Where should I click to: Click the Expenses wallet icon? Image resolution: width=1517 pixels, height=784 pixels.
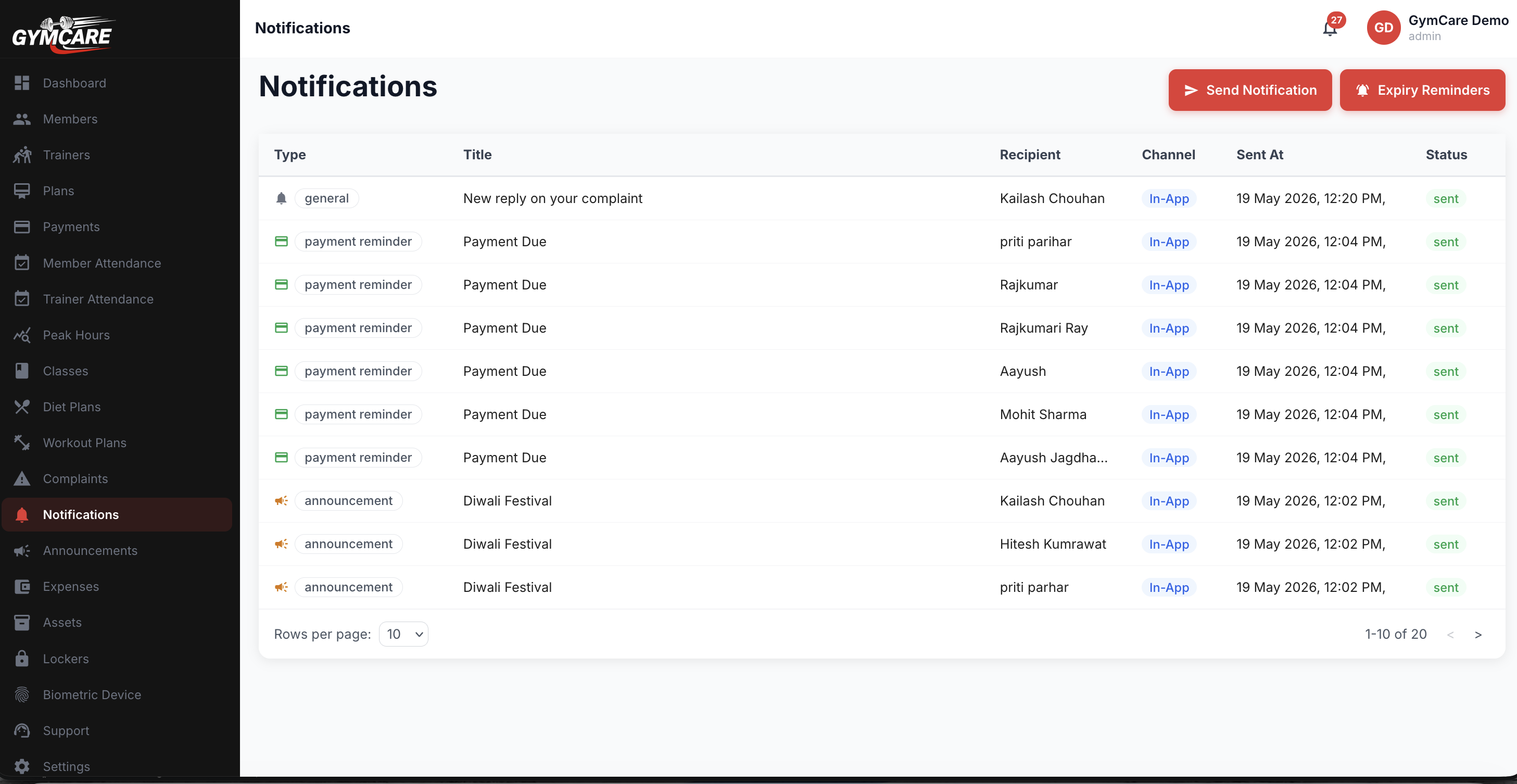point(22,587)
